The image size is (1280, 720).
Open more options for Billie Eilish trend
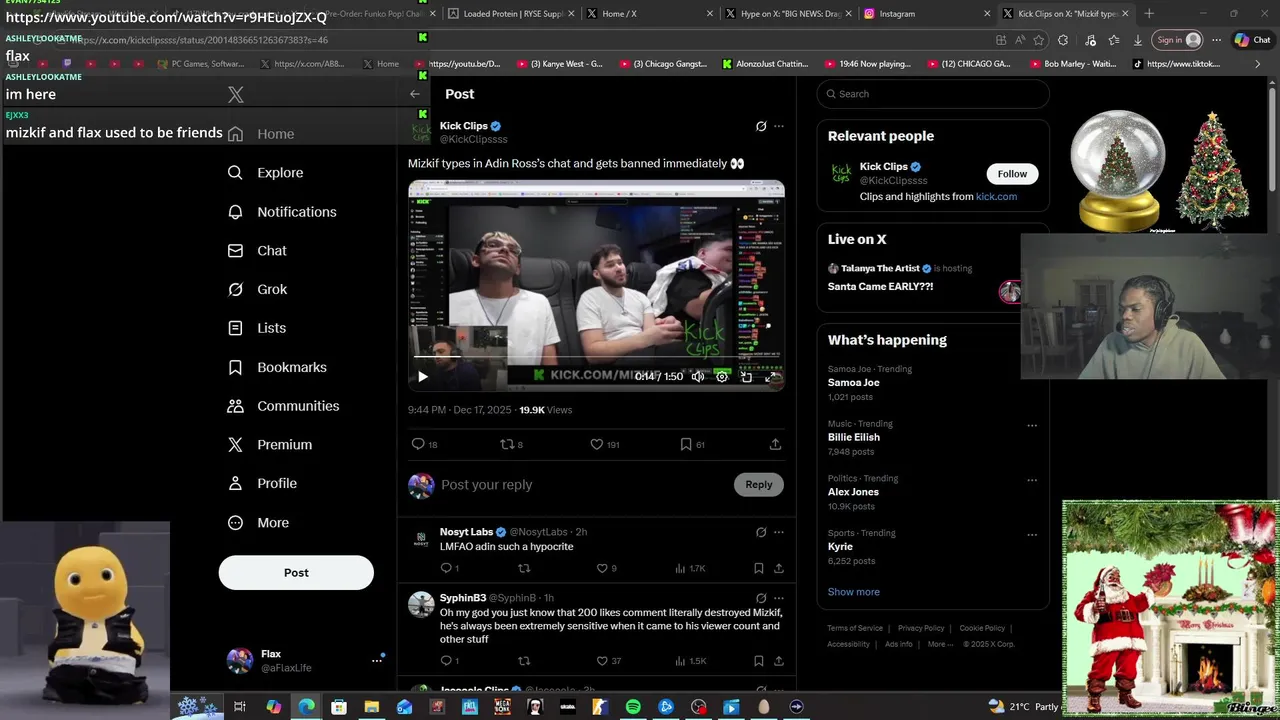tap(1032, 425)
